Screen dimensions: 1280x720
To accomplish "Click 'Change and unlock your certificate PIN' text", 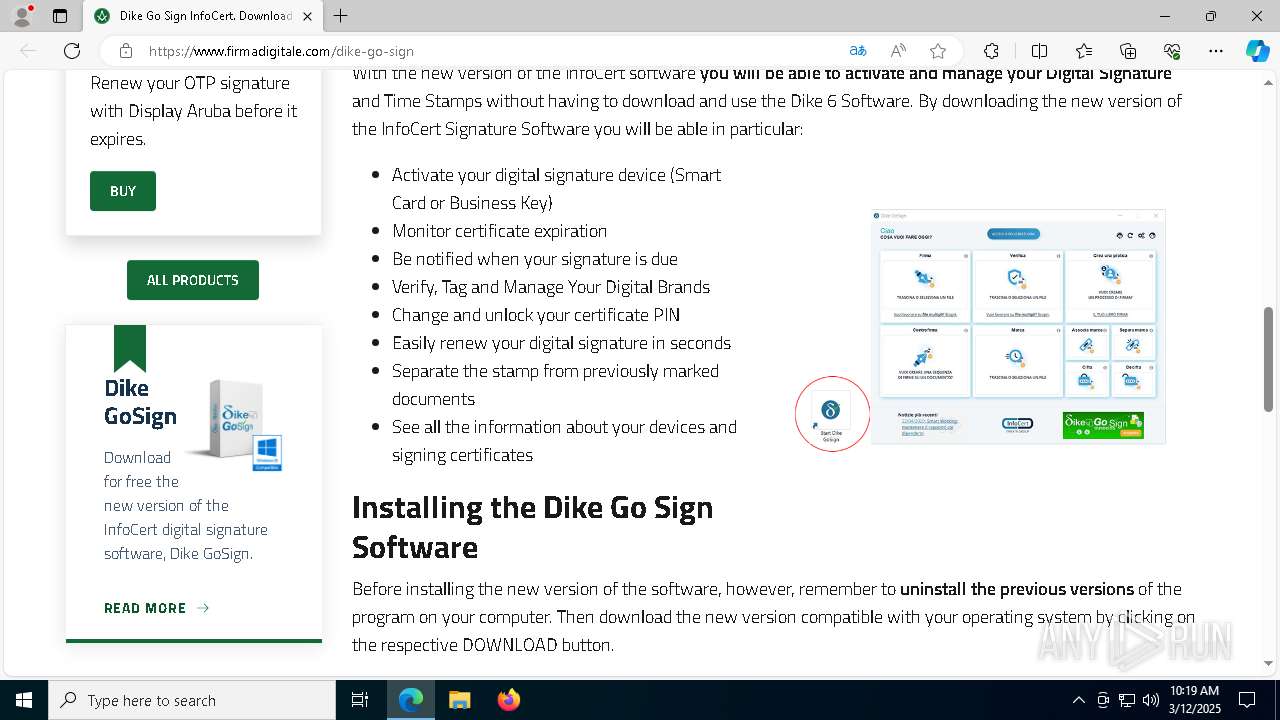I will coord(536,315).
